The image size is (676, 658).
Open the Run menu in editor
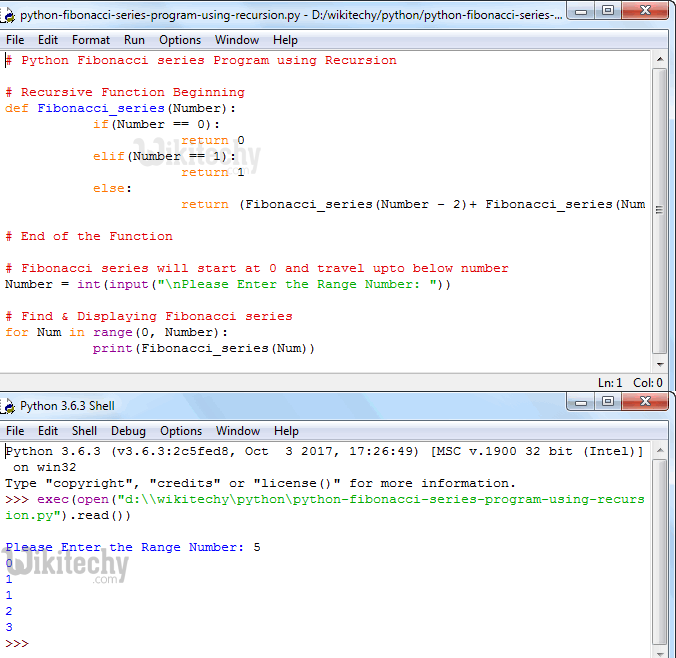click(134, 40)
